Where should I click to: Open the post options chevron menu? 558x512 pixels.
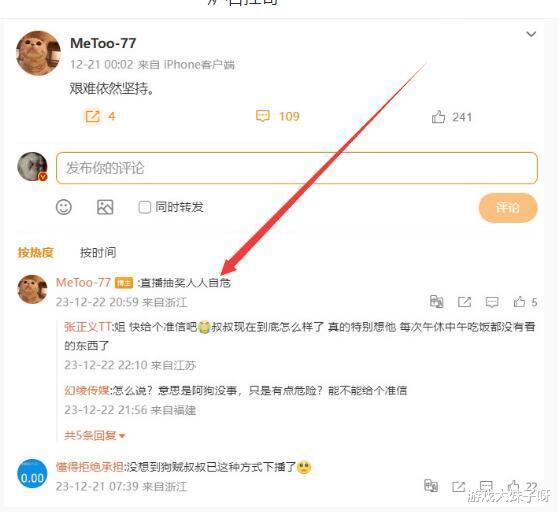click(x=531, y=34)
